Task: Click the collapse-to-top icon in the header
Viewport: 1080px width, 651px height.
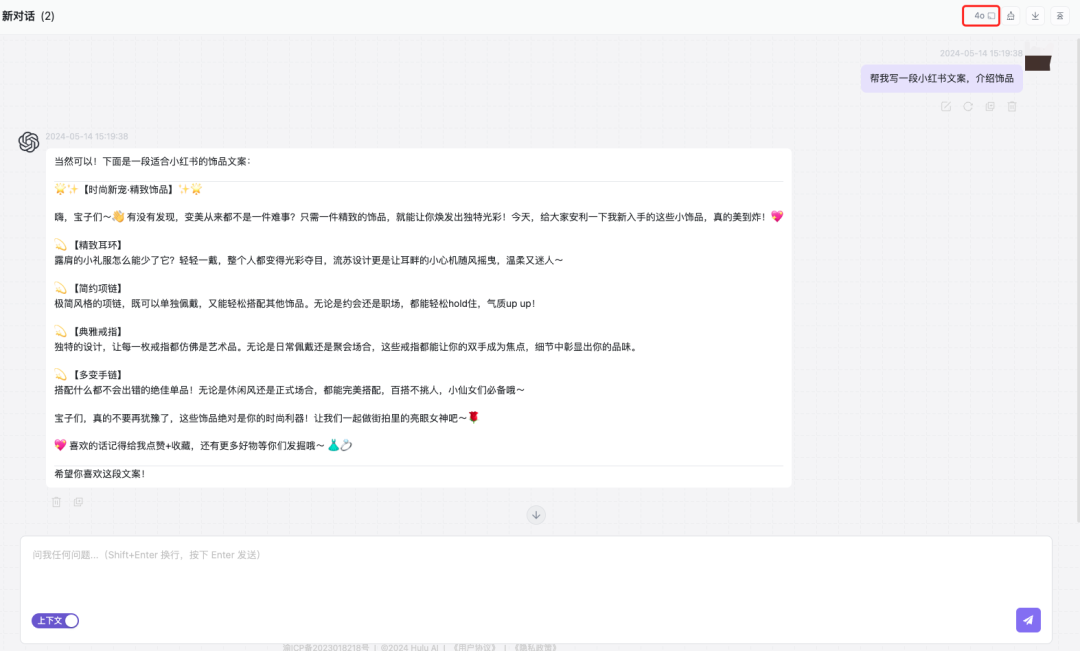Action: [x=1060, y=16]
